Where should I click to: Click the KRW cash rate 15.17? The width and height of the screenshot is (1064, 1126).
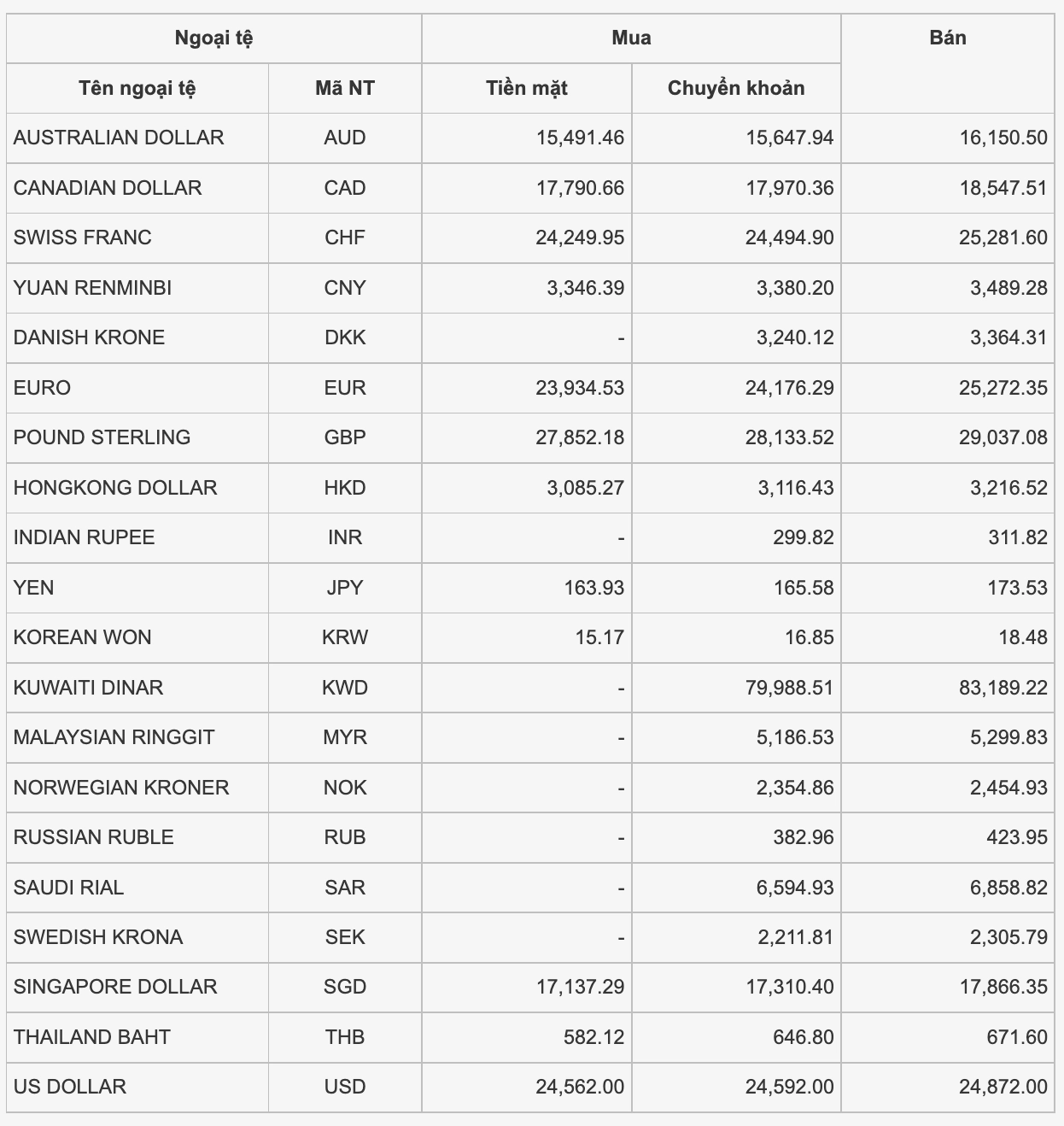[x=599, y=637]
